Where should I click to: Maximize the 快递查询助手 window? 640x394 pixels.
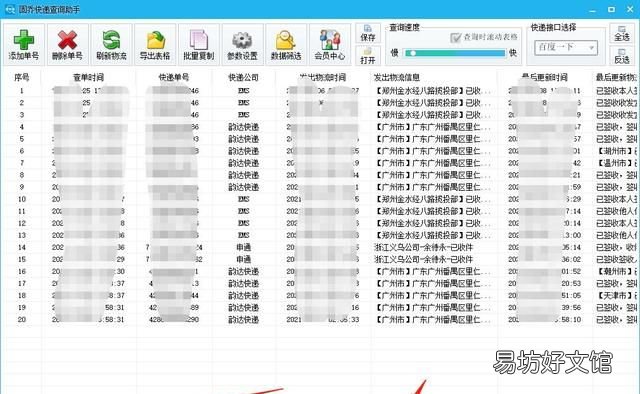(611, 9)
